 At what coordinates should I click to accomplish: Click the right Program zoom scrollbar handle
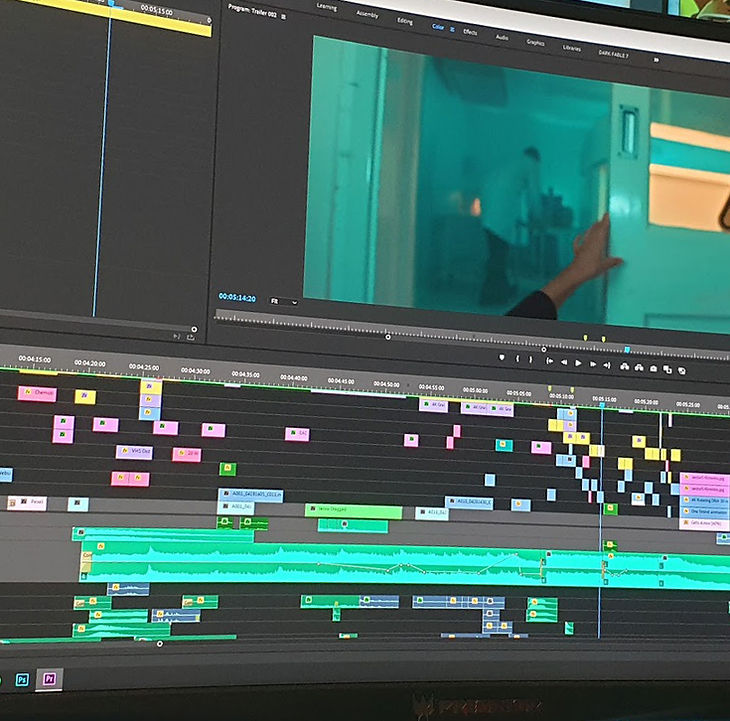point(544,349)
